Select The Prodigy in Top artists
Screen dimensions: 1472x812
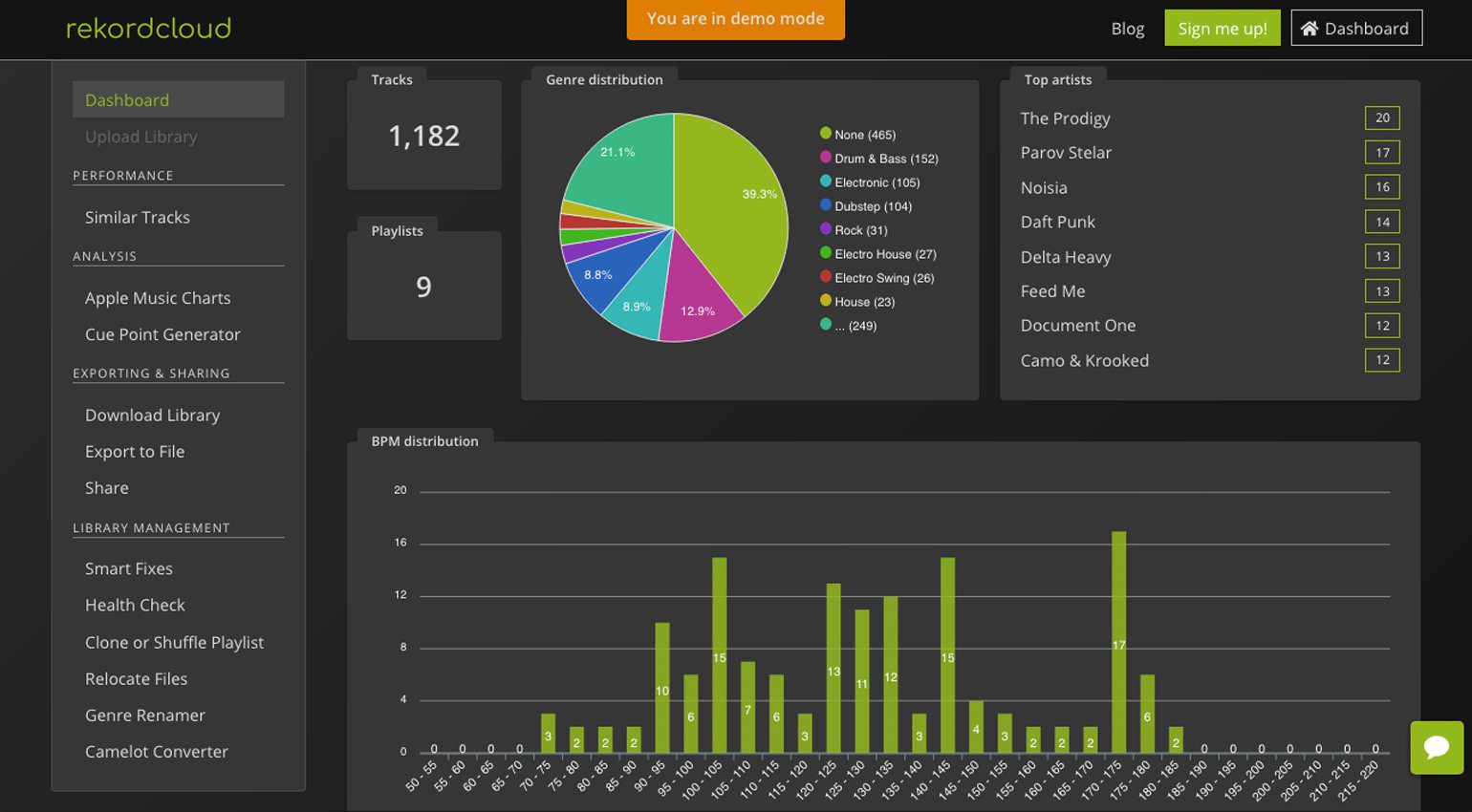[x=1065, y=118]
